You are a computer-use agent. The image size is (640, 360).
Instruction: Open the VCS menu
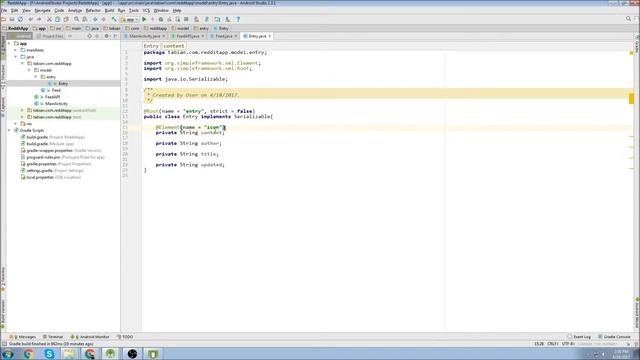point(146,10)
